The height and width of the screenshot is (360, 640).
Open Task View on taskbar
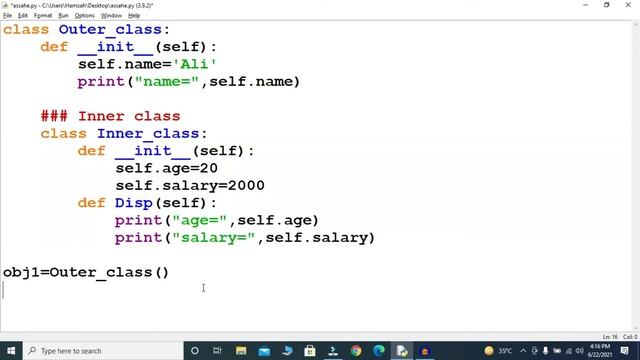click(217, 351)
